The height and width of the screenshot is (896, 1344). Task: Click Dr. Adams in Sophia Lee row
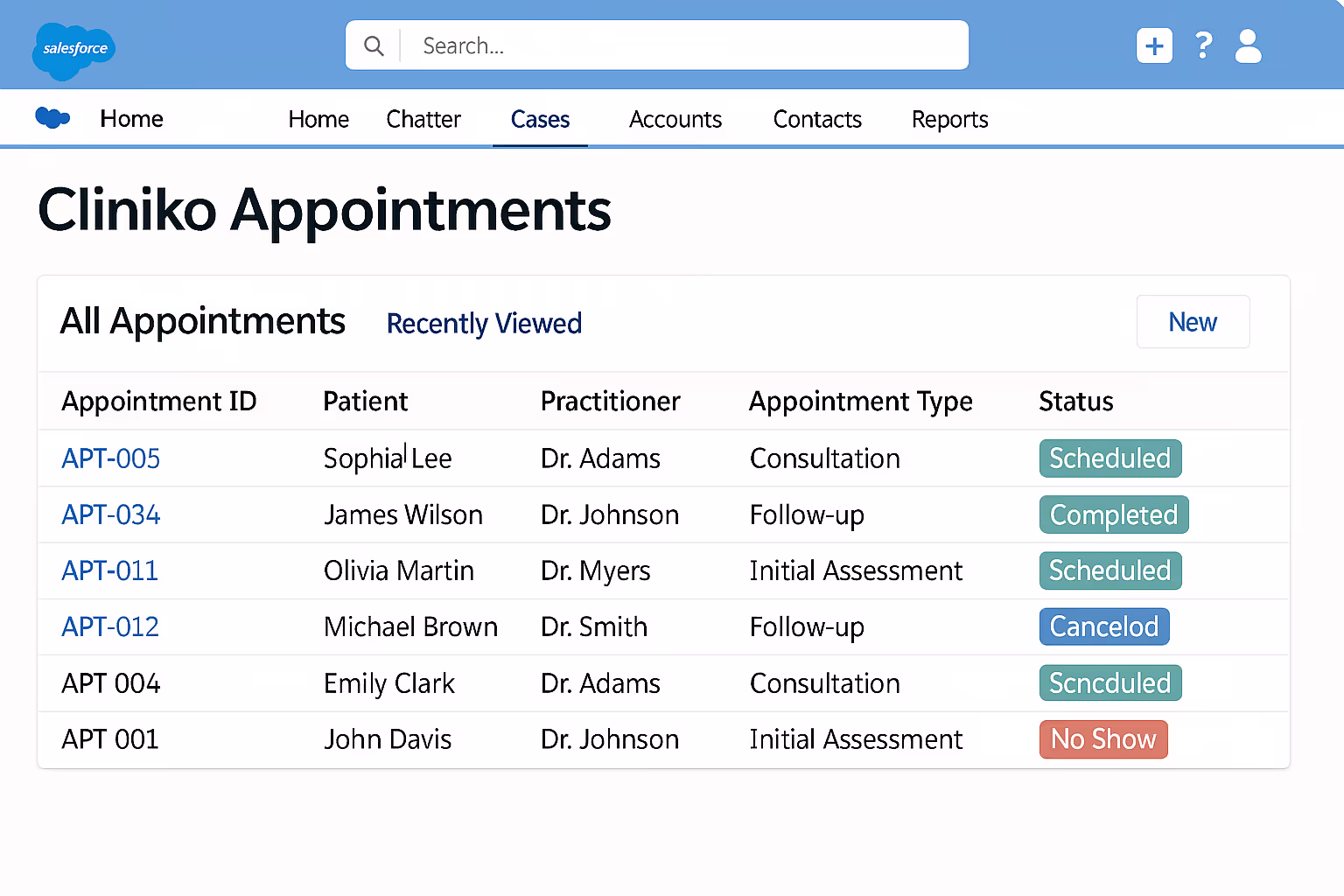click(600, 458)
